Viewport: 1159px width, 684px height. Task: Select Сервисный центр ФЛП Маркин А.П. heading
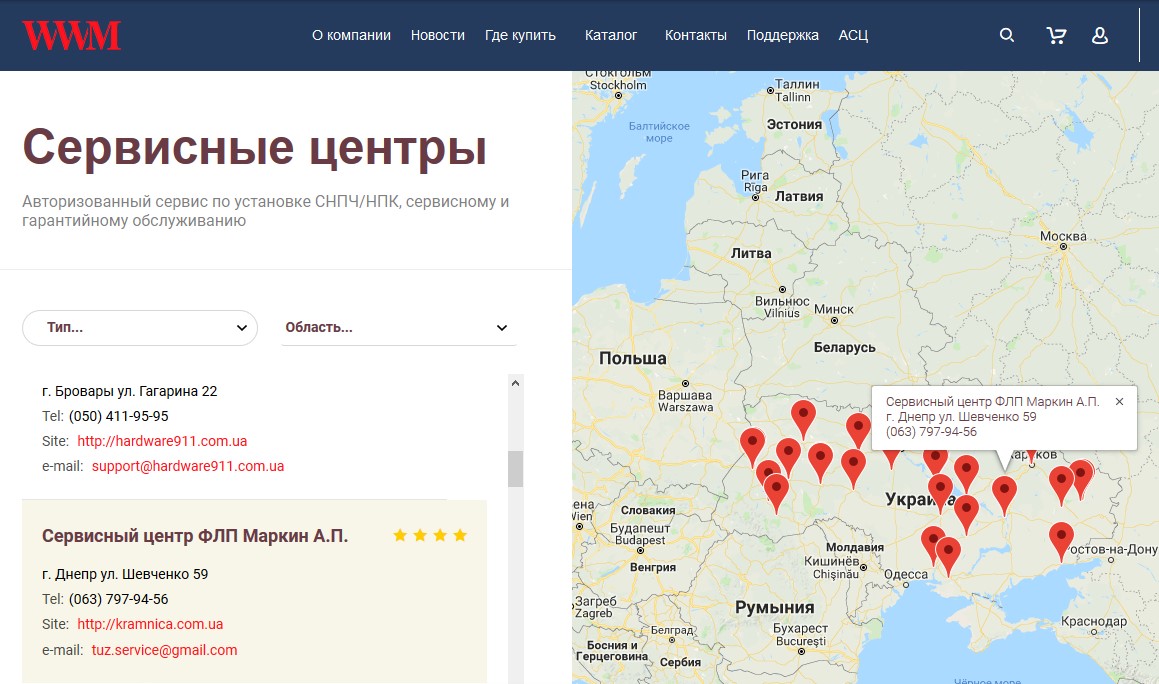195,535
